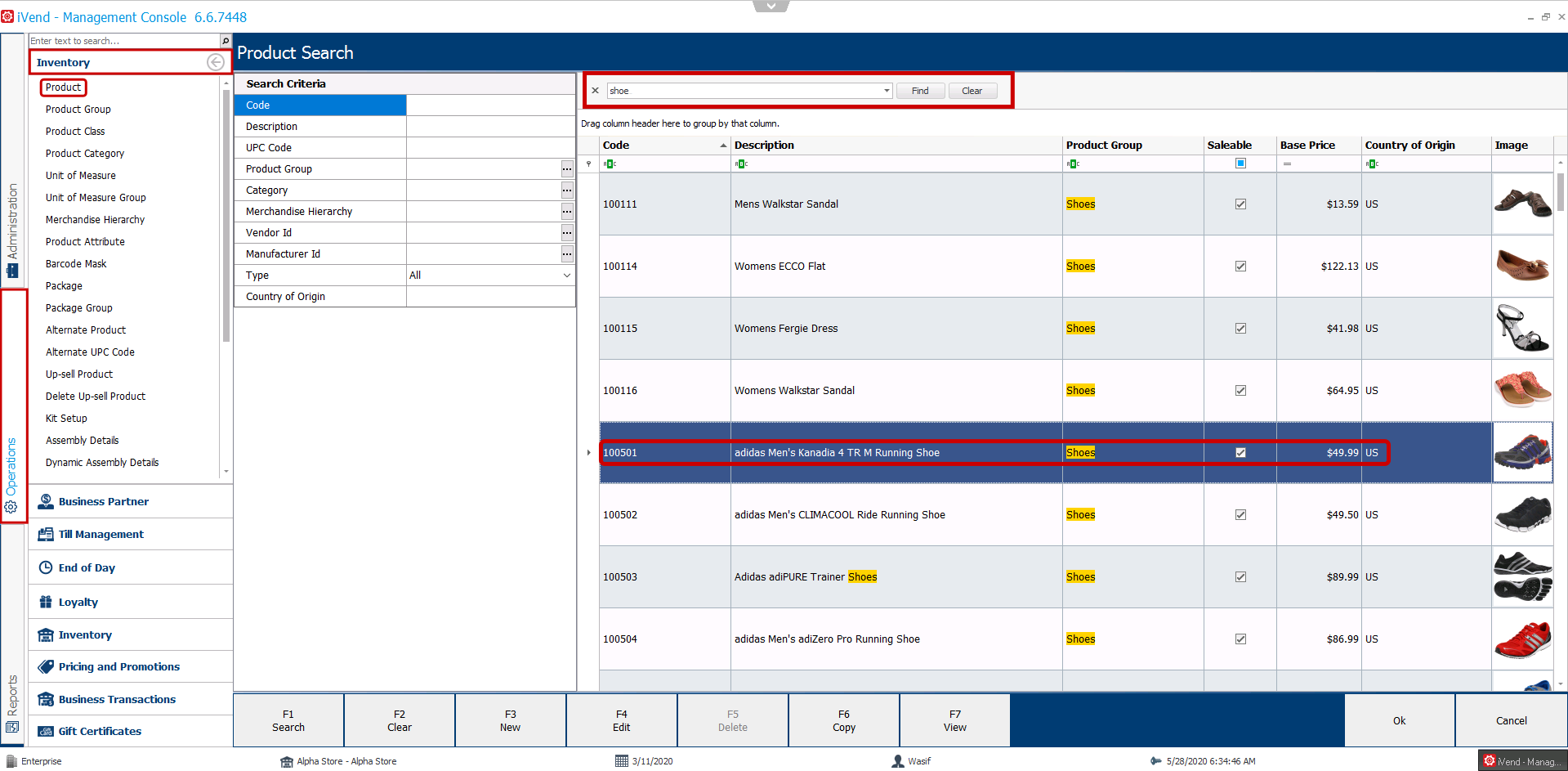The height and width of the screenshot is (771, 1568).
Task: Toggle Saleable checkbox for product 100501
Action: 1240,453
